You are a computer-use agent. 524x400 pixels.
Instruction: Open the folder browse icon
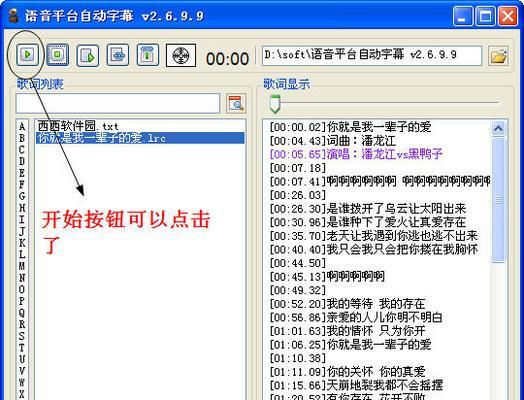click(498, 56)
